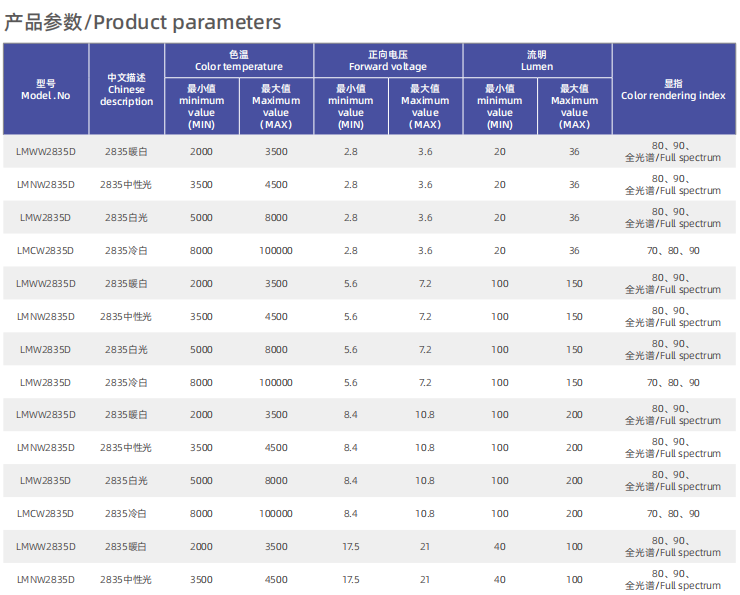The width and height of the screenshot is (740, 595).
Task: Click minimum value header under Forward voltage
Action: (x=351, y=106)
